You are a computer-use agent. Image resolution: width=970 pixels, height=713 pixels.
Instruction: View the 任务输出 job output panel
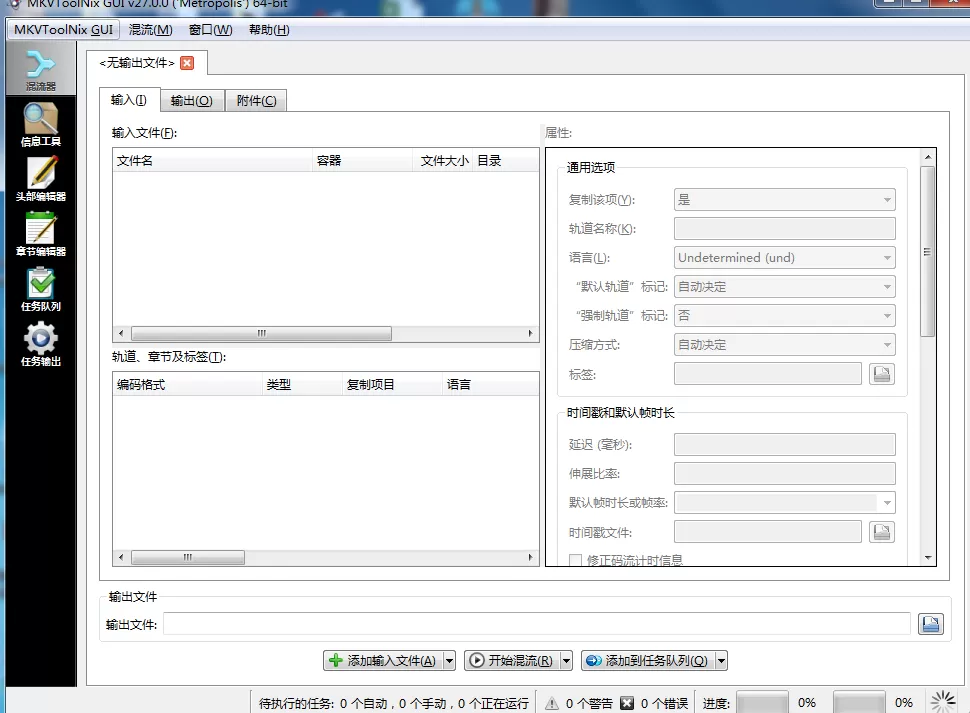pyautogui.click(x=40, y=343)
